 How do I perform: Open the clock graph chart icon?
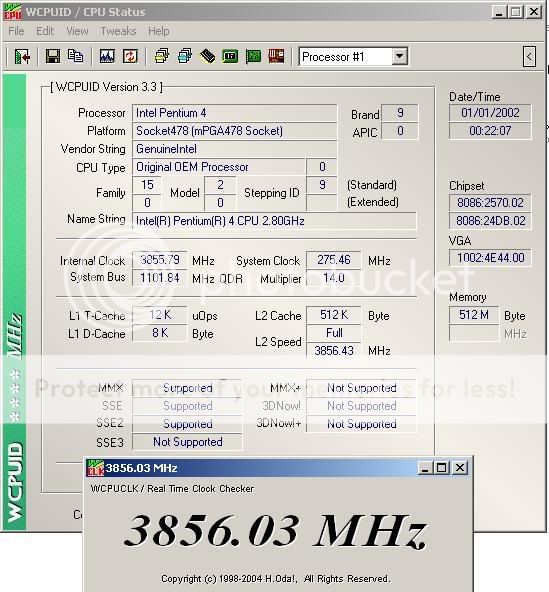tap(107, 56)
